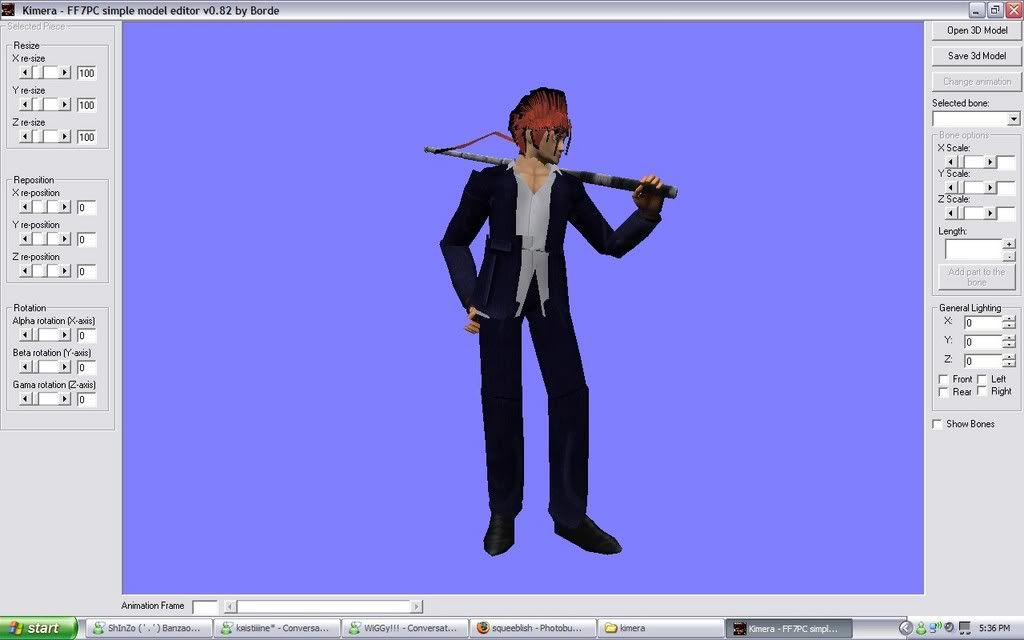
Task: Click right arrow of Z re-position slider
Action: point(64,271)
